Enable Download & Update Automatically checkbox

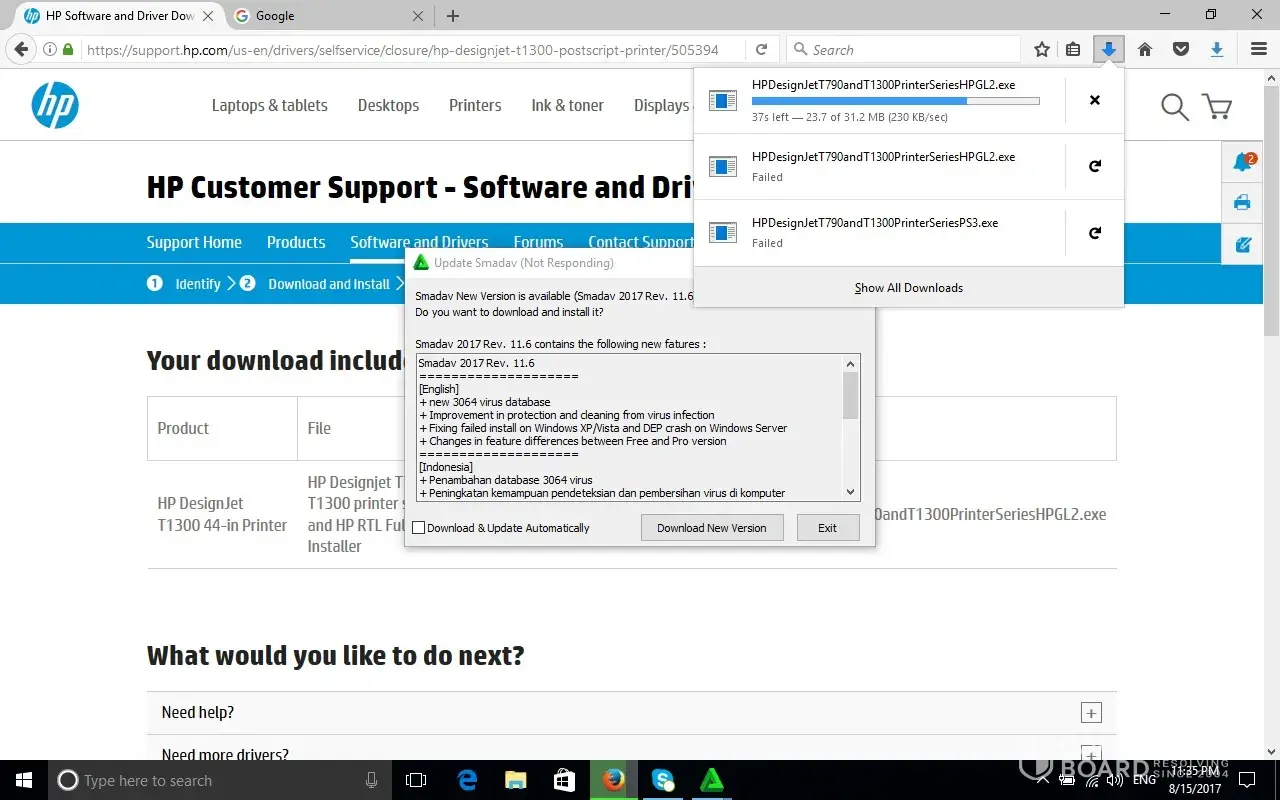(419, 528)
